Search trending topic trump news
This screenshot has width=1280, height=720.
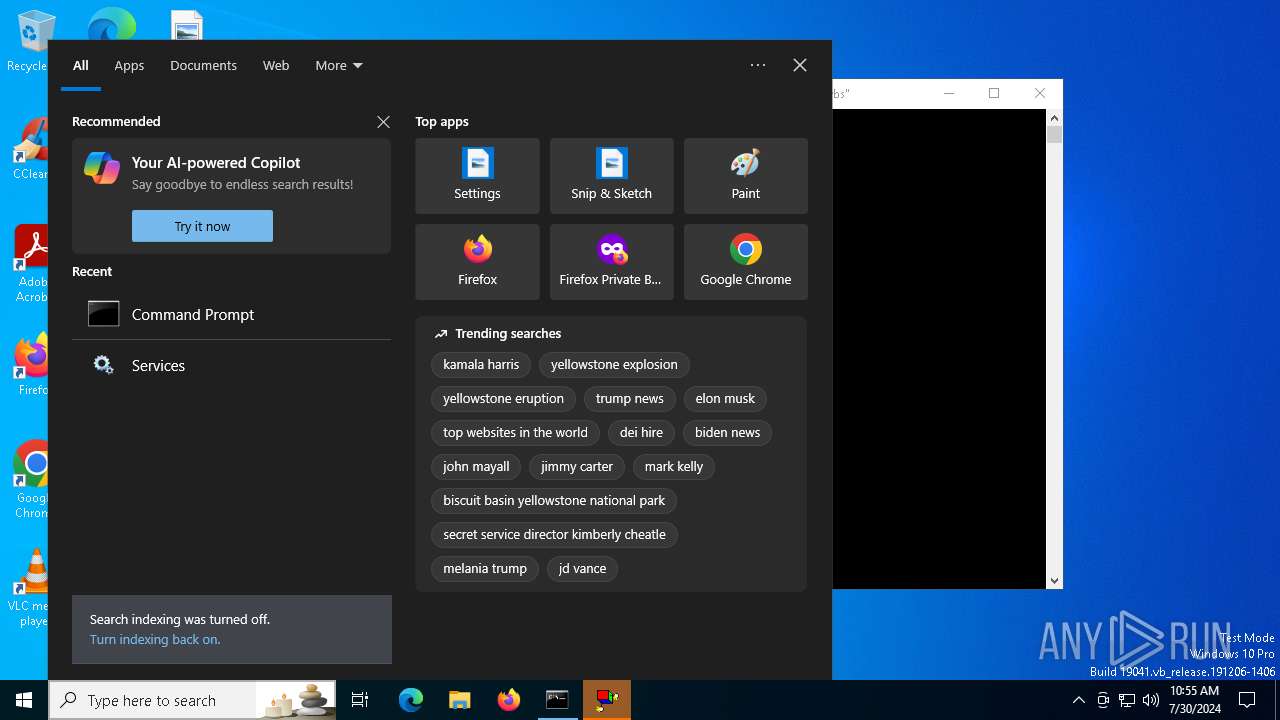(x=629, y=399)
